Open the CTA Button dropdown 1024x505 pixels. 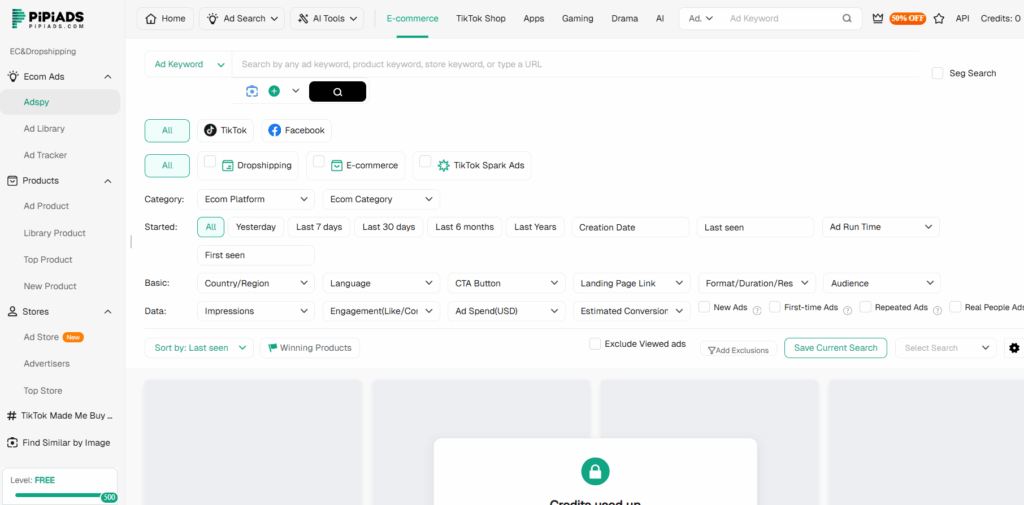[x=507, y=284]
